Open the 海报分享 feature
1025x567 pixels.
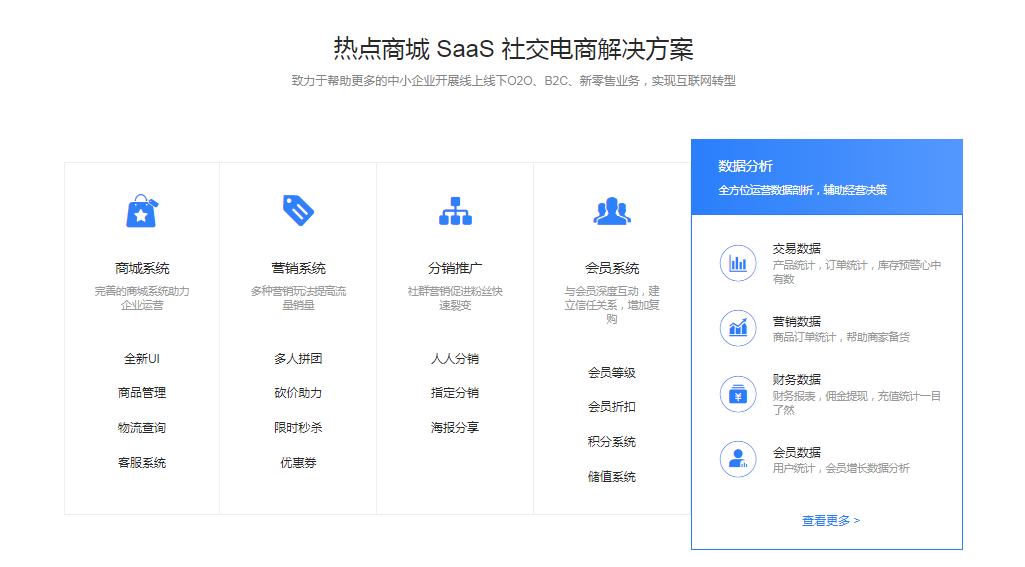point(455,428)
